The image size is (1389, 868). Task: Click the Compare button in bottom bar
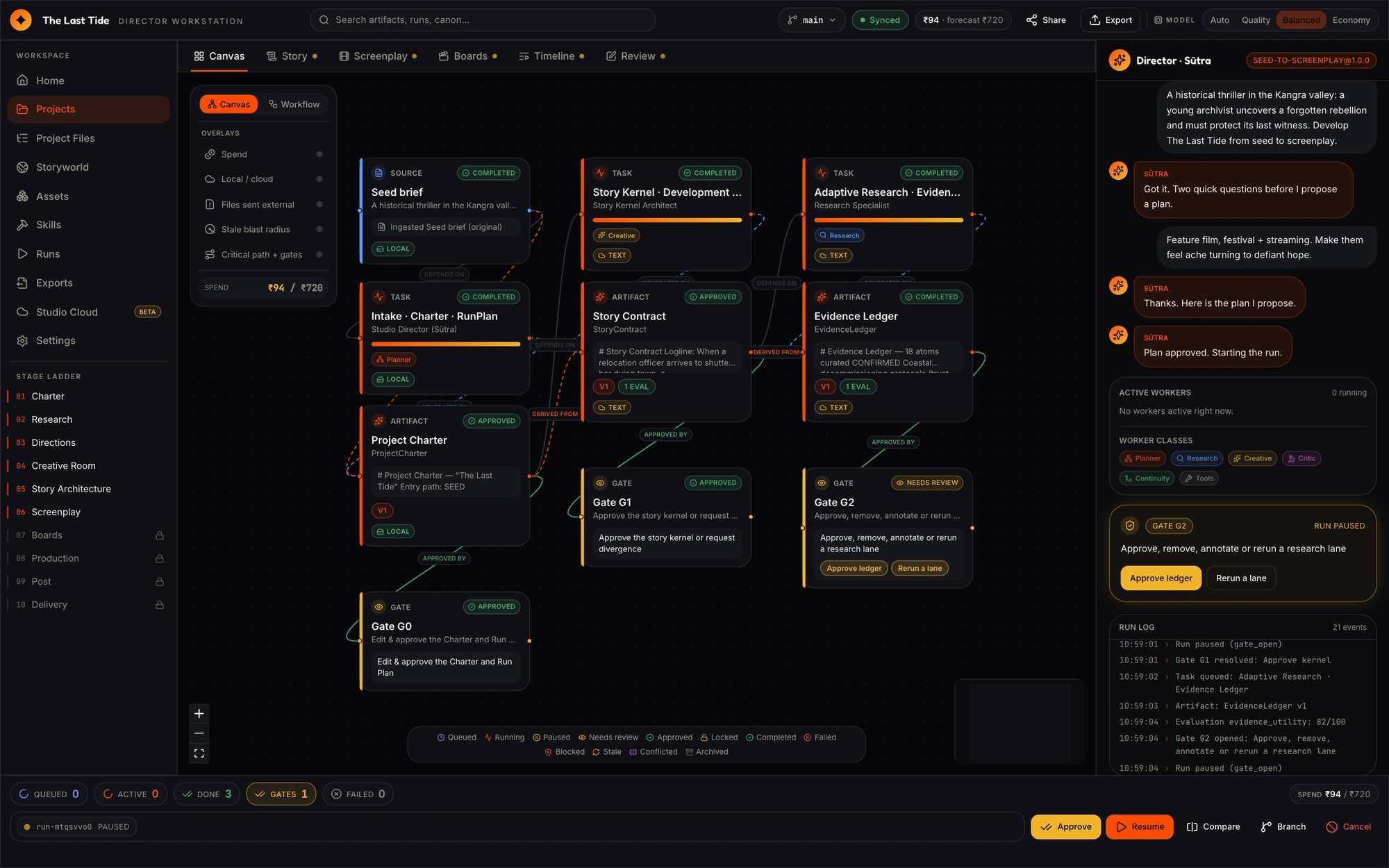click(1213, 827)
